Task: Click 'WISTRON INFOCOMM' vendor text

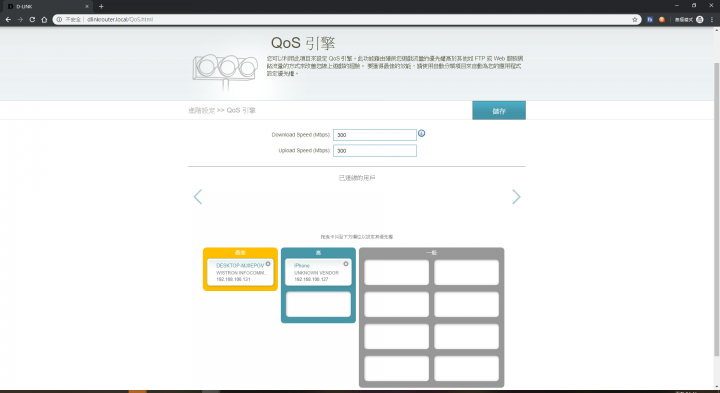Action: tap(241, 273)
